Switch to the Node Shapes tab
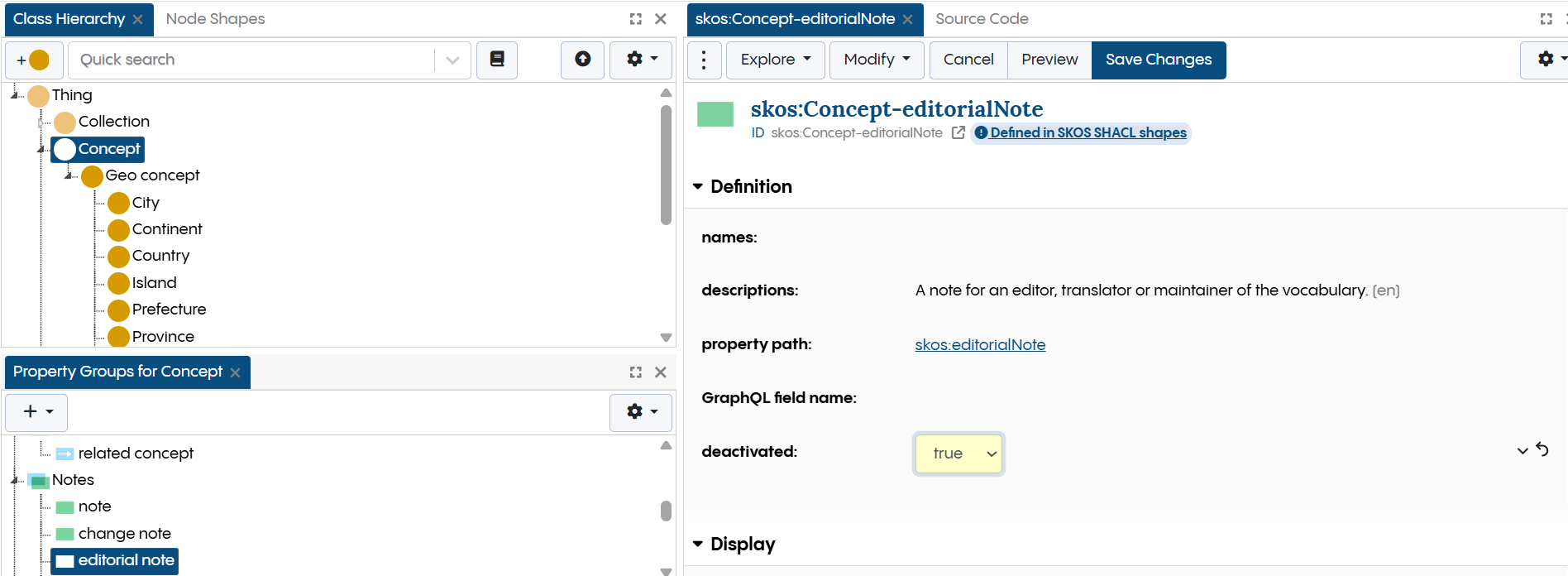Screen dimensions: 1568x576 tap(215, 19)
